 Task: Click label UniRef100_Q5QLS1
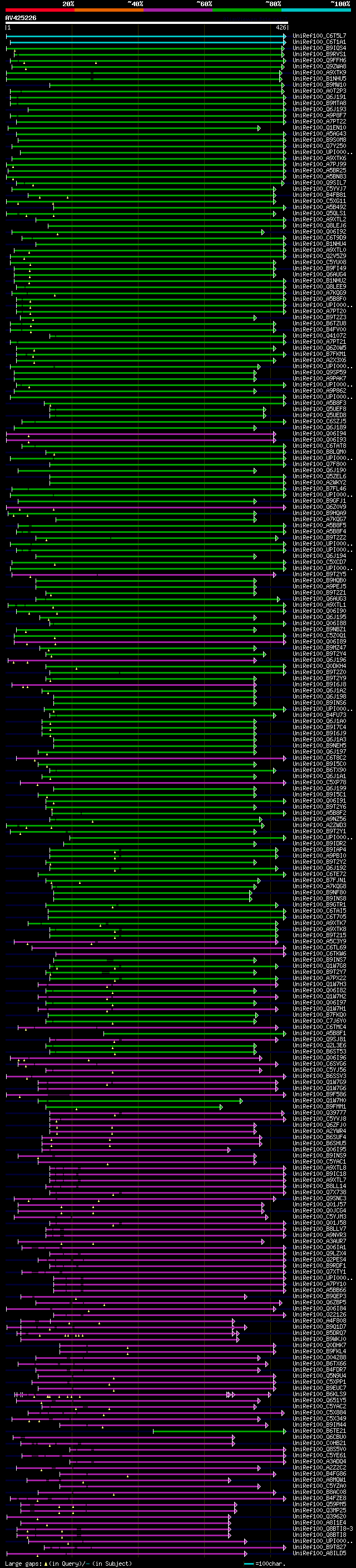coord(319,213)
